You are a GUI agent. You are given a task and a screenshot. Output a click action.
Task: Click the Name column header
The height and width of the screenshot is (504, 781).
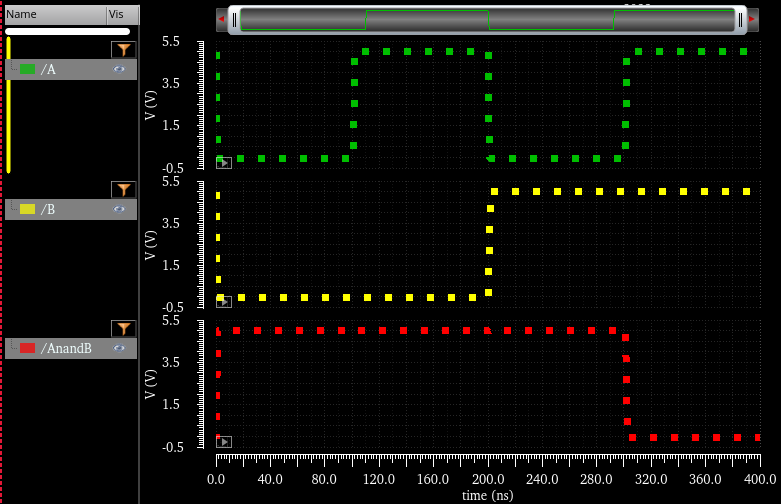point(55,14)
